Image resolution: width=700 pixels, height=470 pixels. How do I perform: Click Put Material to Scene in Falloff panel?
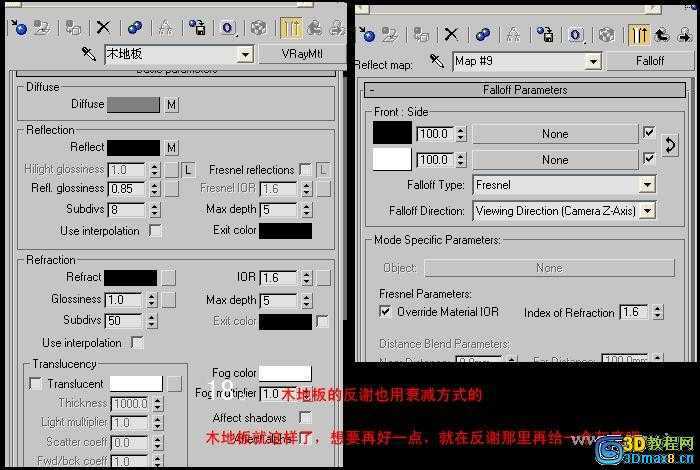(x=390, y=34)
